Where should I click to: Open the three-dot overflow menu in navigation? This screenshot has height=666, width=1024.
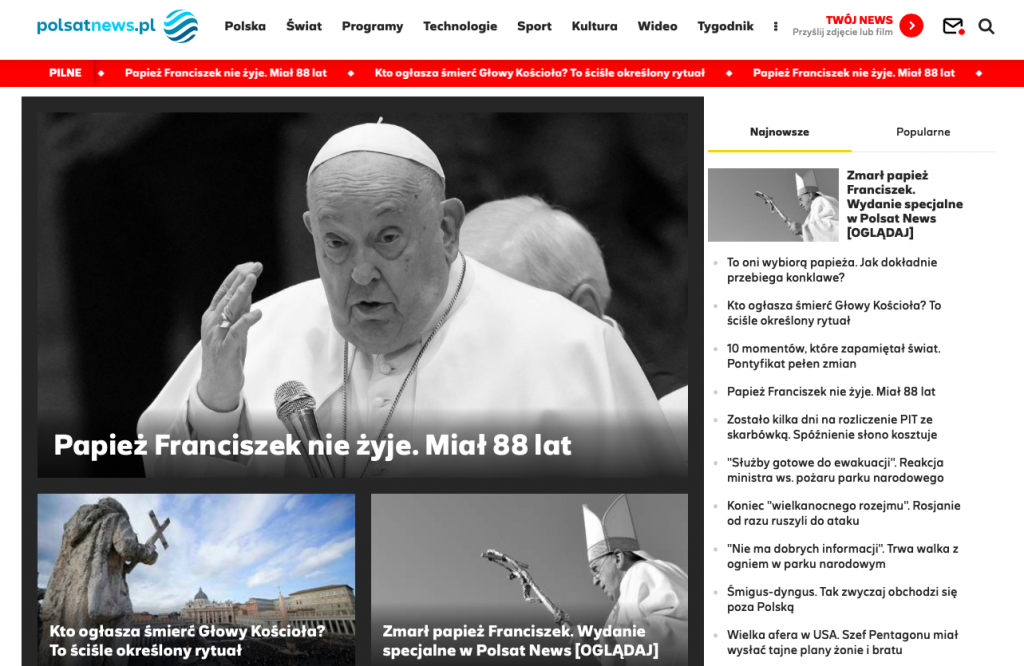click(x=775, y=26)
